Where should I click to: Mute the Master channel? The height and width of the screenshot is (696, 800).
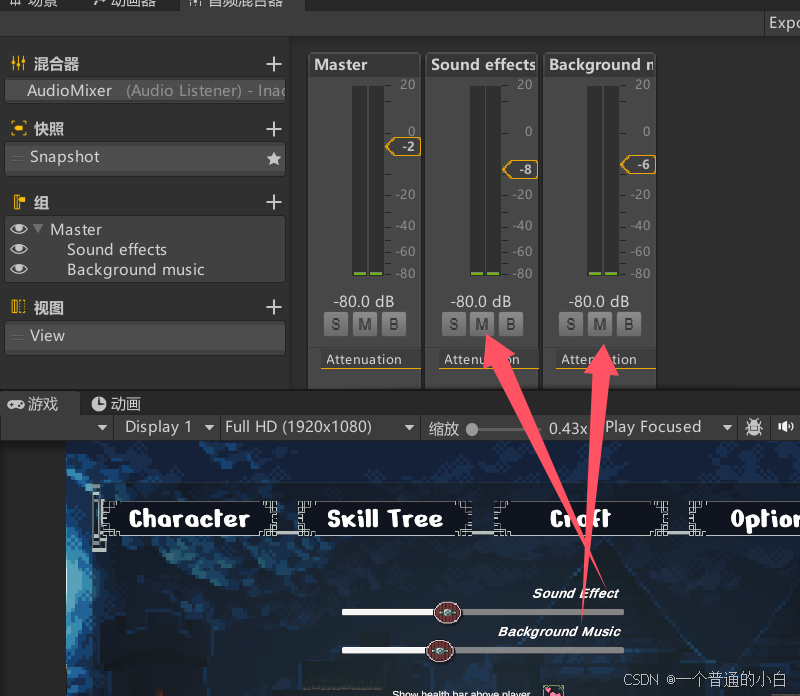[365, 324]
